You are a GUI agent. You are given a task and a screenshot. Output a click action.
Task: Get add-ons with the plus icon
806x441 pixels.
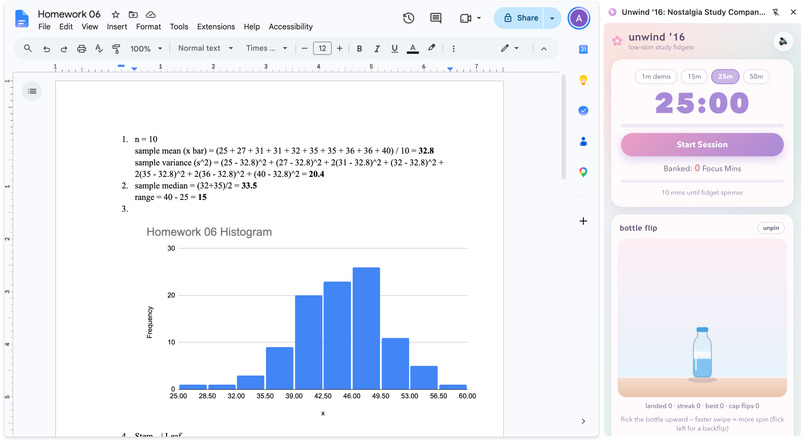pos(583,221)
